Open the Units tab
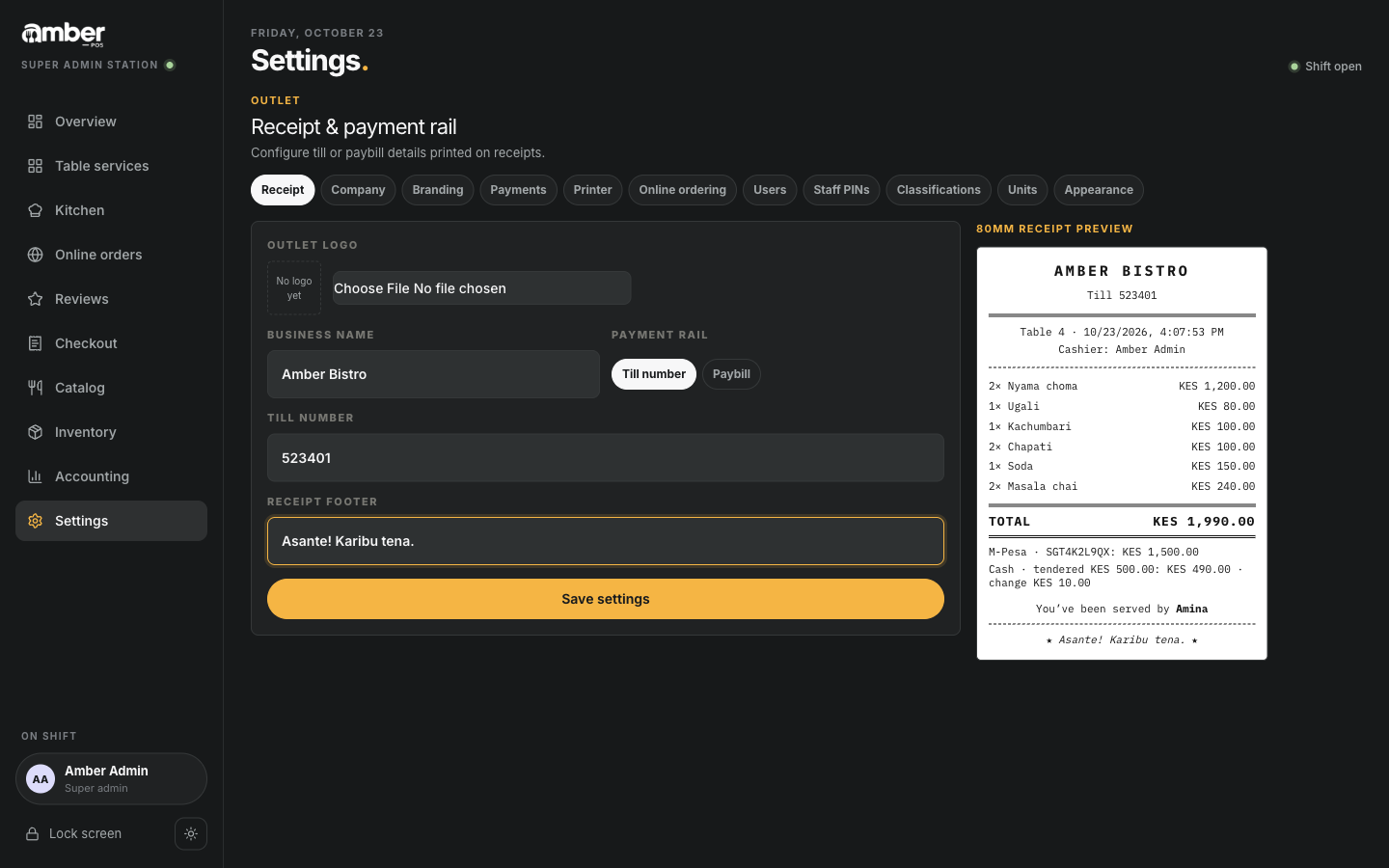This screenshot has width=1389, height=868. click(x=1022, y=190)
